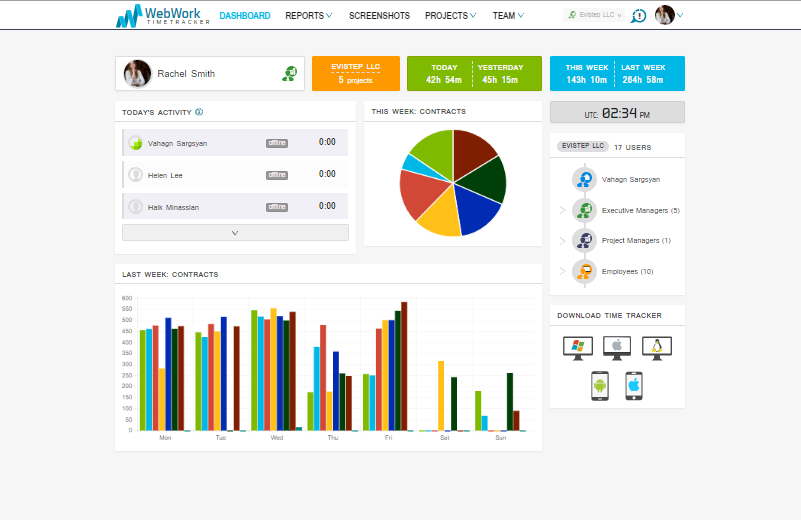This screenshot has width=801, height=520.
Task: Click Helen Lee's name in activity
Action: (x=165, y=175)
